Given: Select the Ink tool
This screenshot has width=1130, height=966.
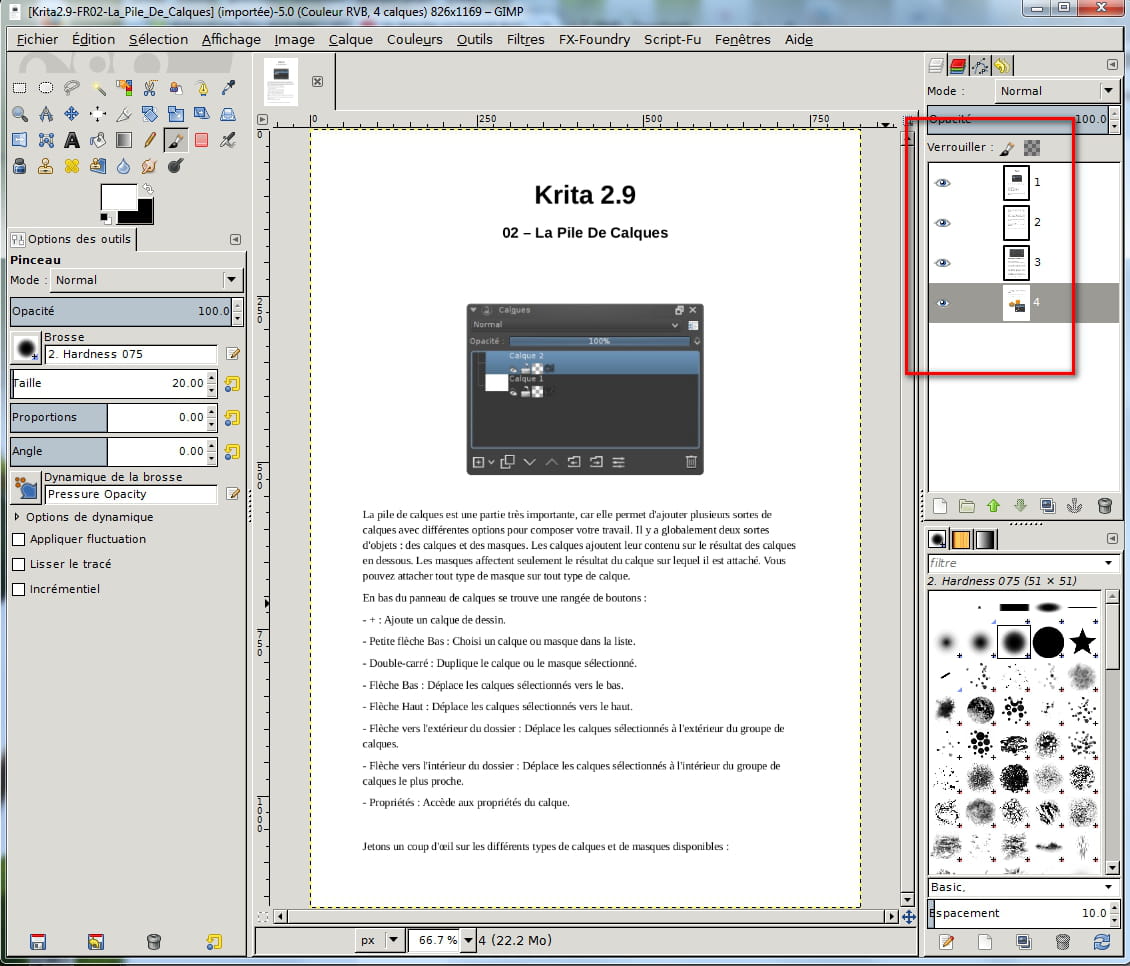Looking at the screenshot, I should click(x=19, y=167).
